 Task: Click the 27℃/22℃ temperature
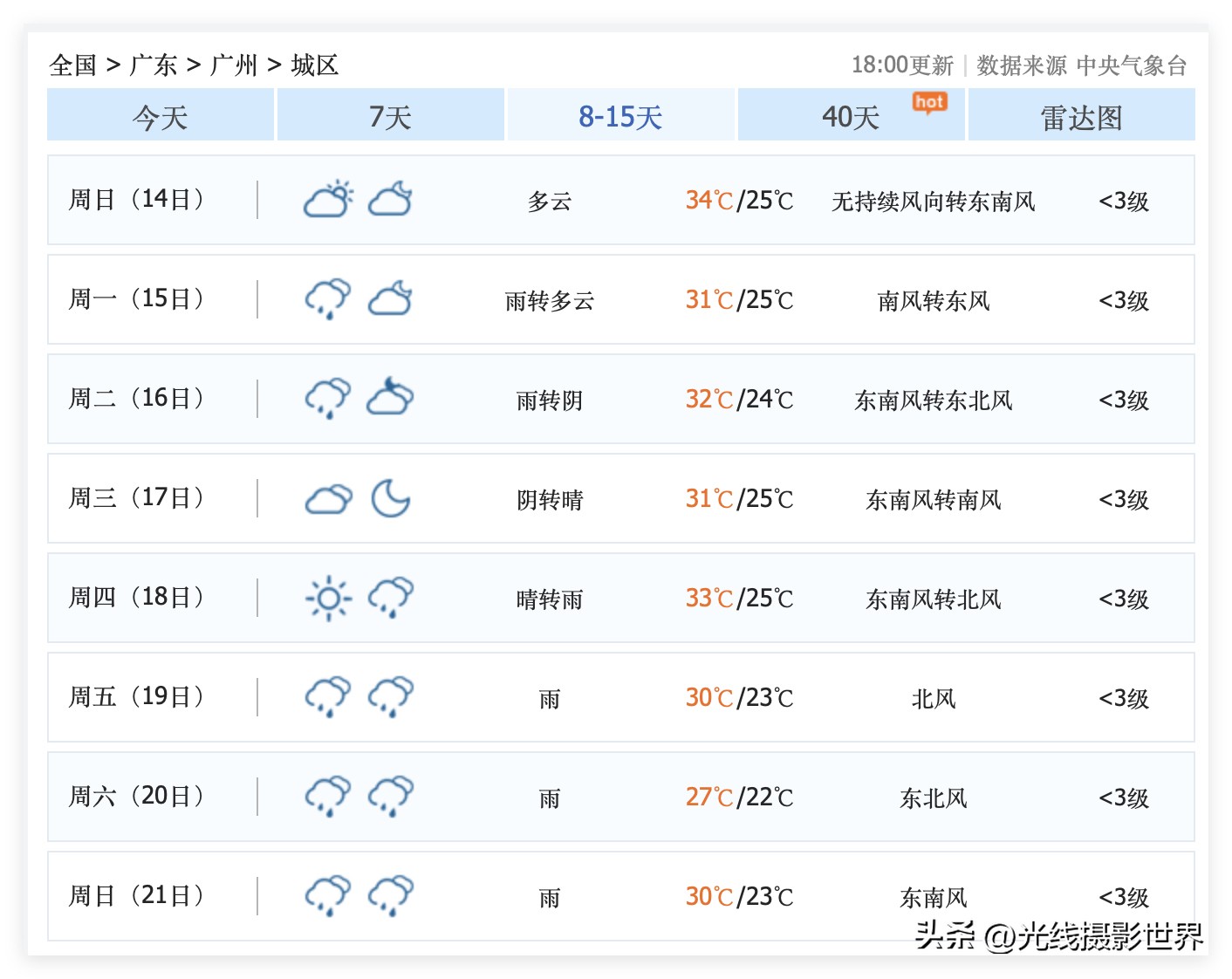coord(740,798)
